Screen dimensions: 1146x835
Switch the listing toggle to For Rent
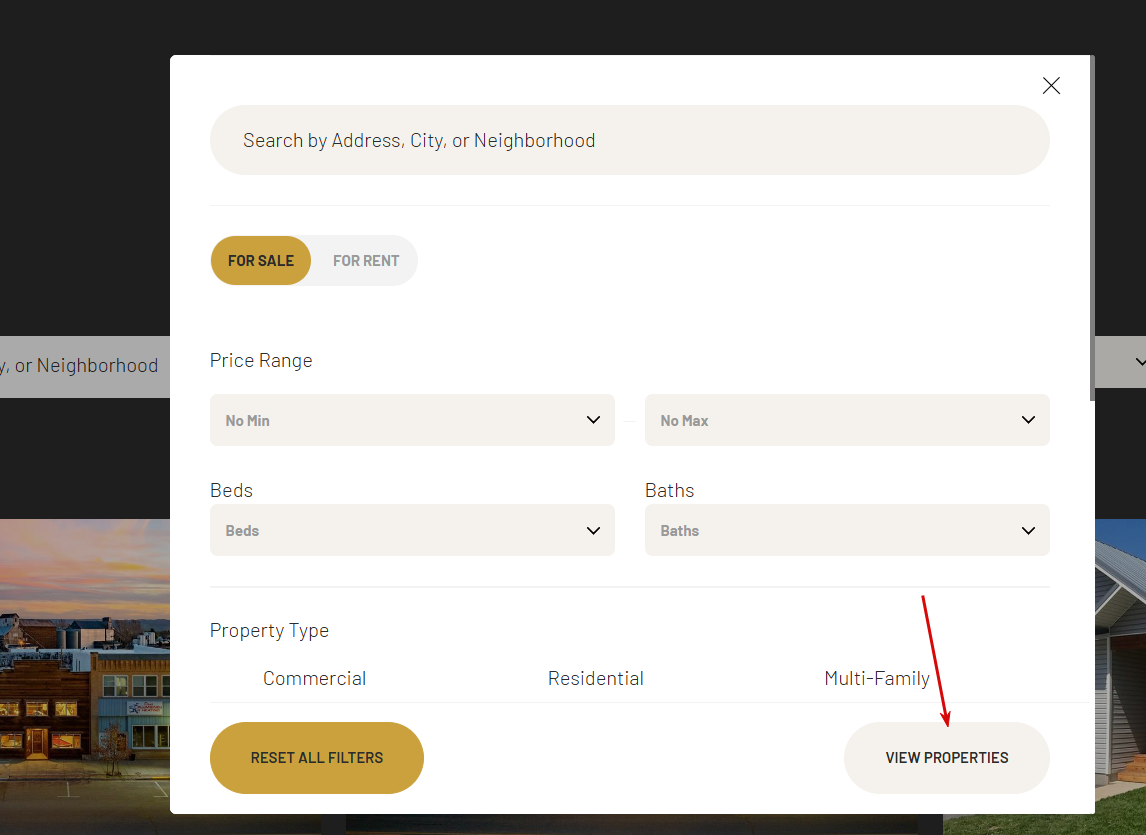tap(366, 260)
